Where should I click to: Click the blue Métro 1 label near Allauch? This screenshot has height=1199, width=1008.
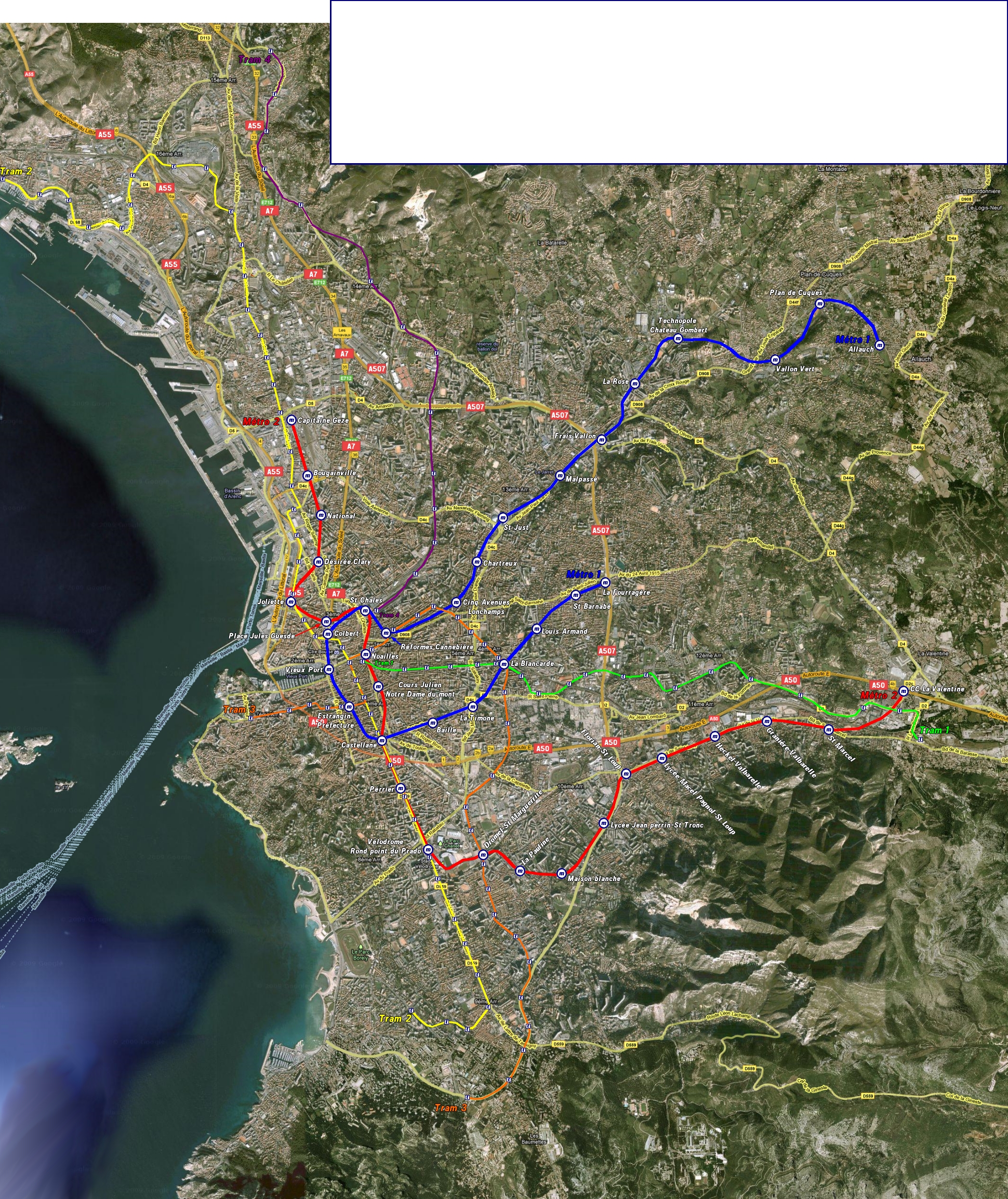coord(853,340)
